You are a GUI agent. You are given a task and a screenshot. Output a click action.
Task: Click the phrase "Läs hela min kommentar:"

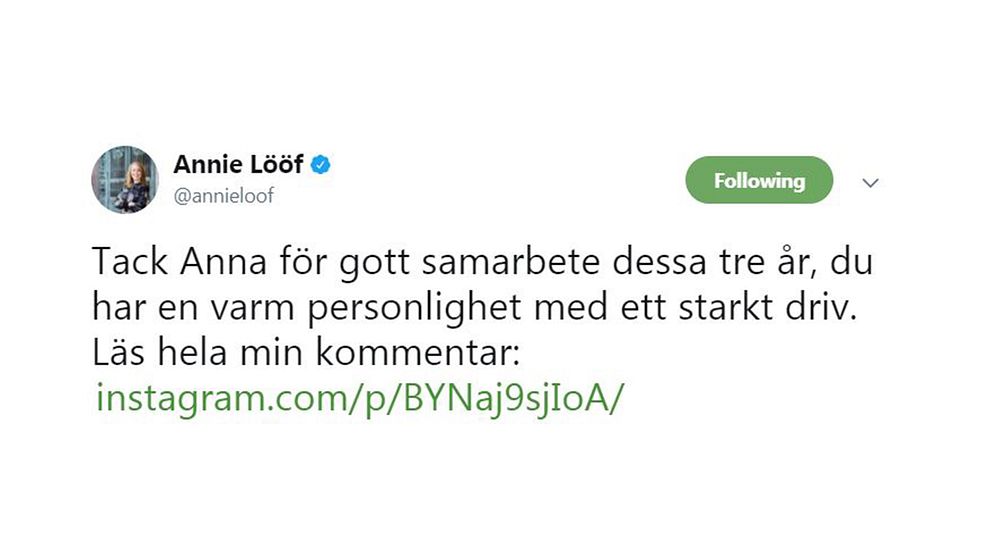pyautogui.click(x=306, y=352)
